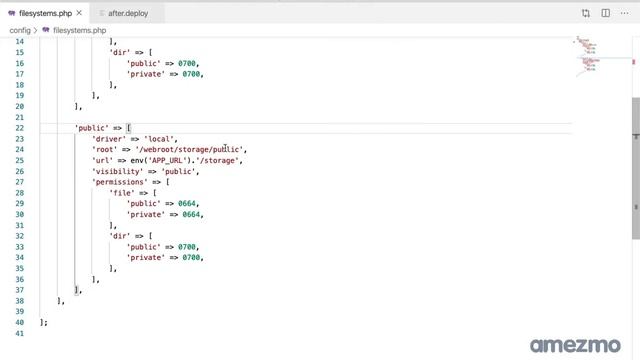Click the 0664 value on line 30
Screen dimensions: 640x360
(191, 214)
